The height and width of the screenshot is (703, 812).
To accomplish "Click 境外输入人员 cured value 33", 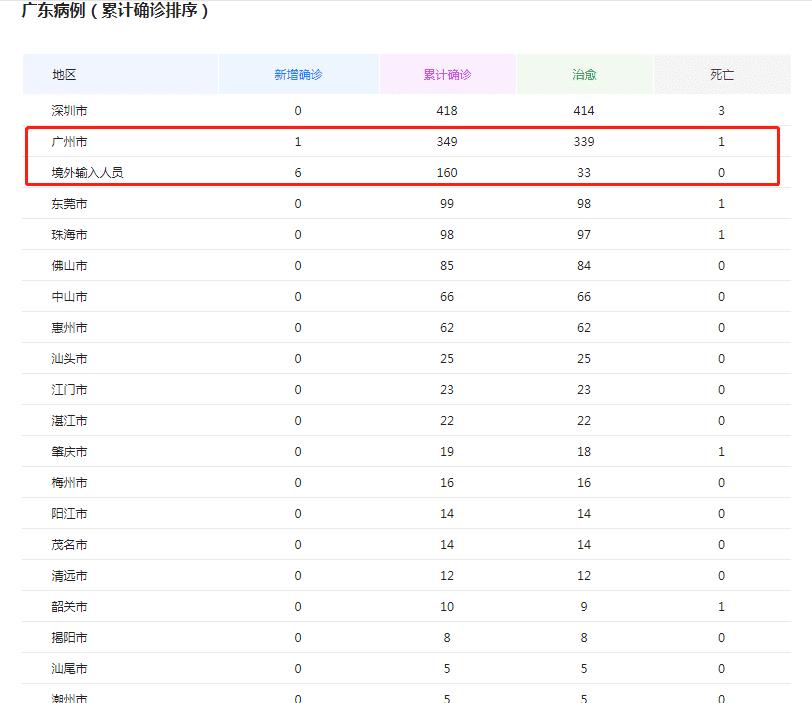I will point(584,173).
